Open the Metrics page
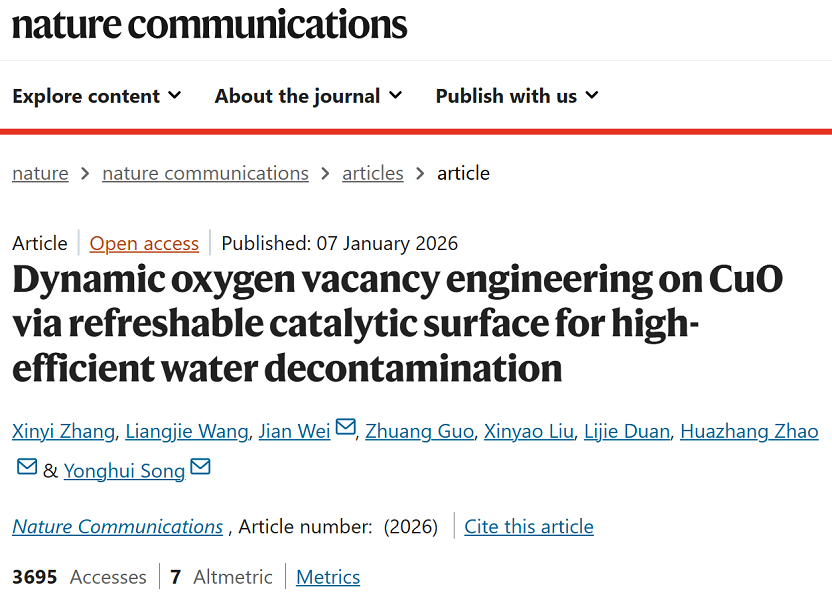The width and height of the screenshot is (832, 595). coord(328,577)
